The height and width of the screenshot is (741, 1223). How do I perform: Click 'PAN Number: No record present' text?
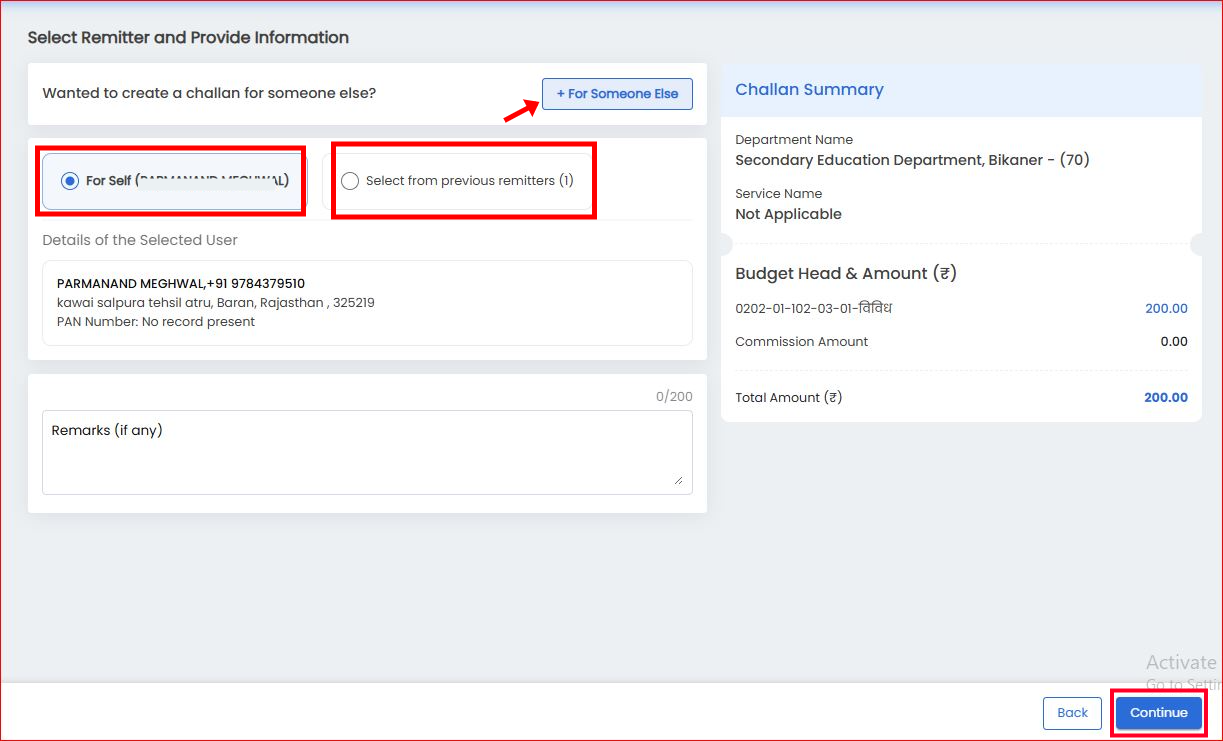(156, 322)
